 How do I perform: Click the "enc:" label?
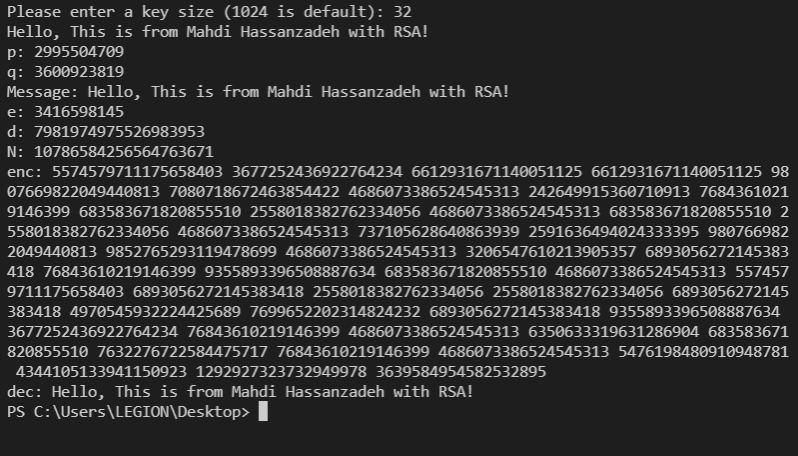point(23,171)
